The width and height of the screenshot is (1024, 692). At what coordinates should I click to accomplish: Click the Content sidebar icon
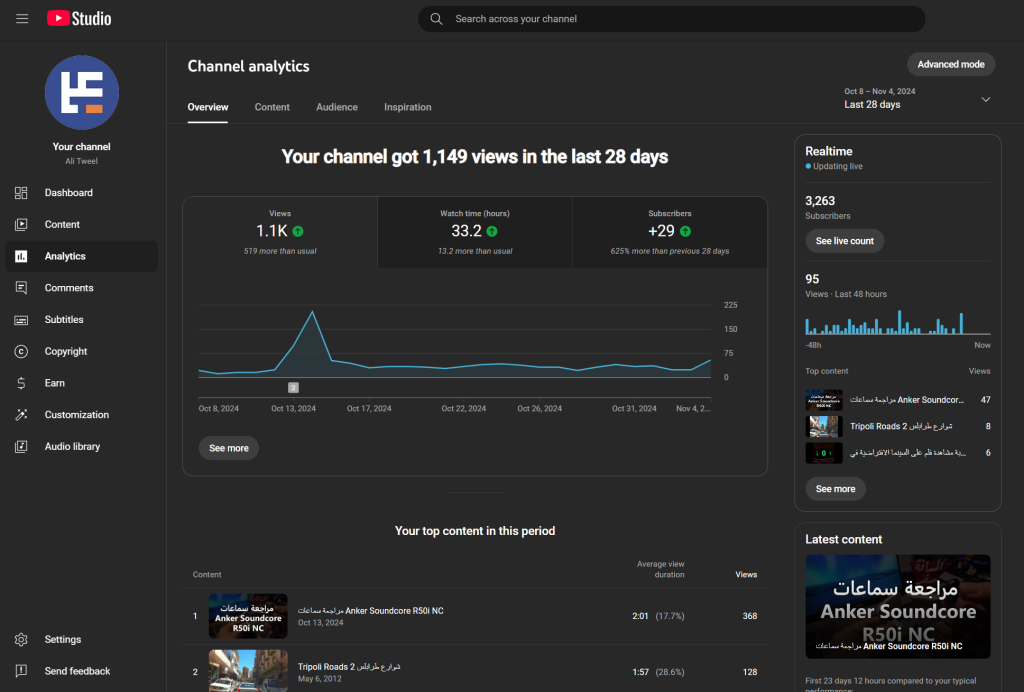[21, 225]
